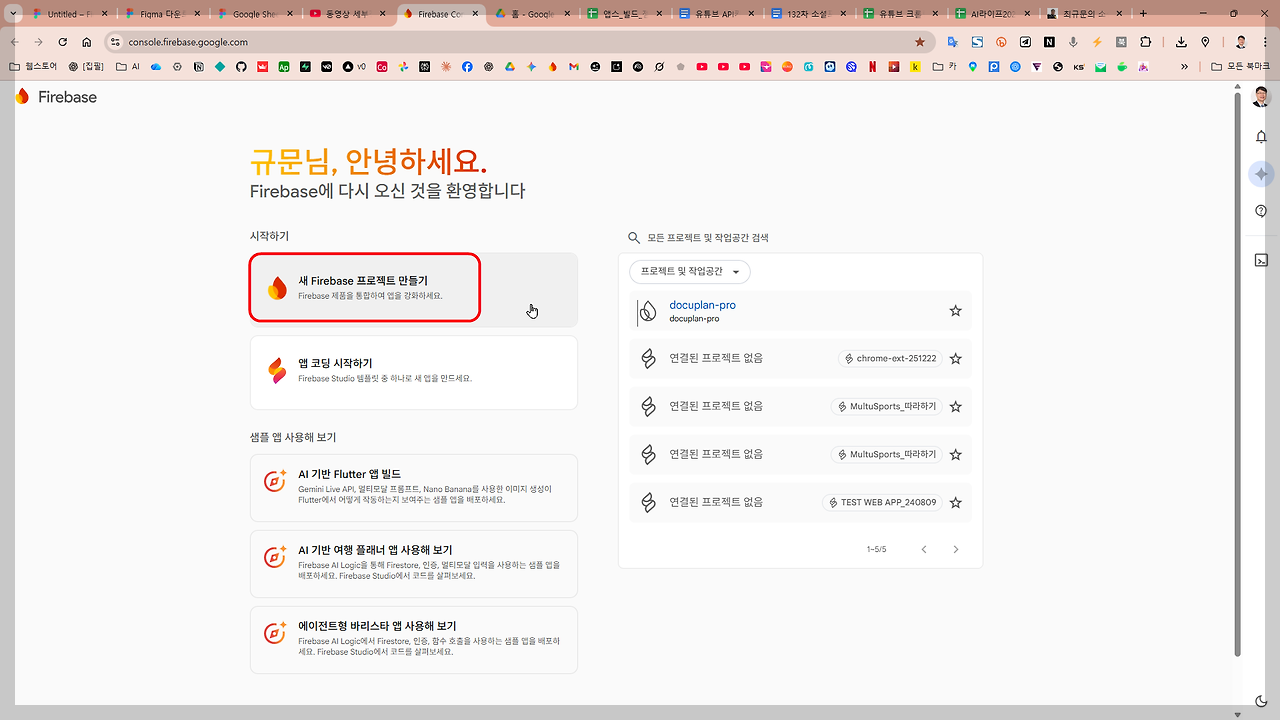This screenshot has width=1280, height=720.
Task: Click the page vertical scrollbar
Action: [x=1239, y=375]
